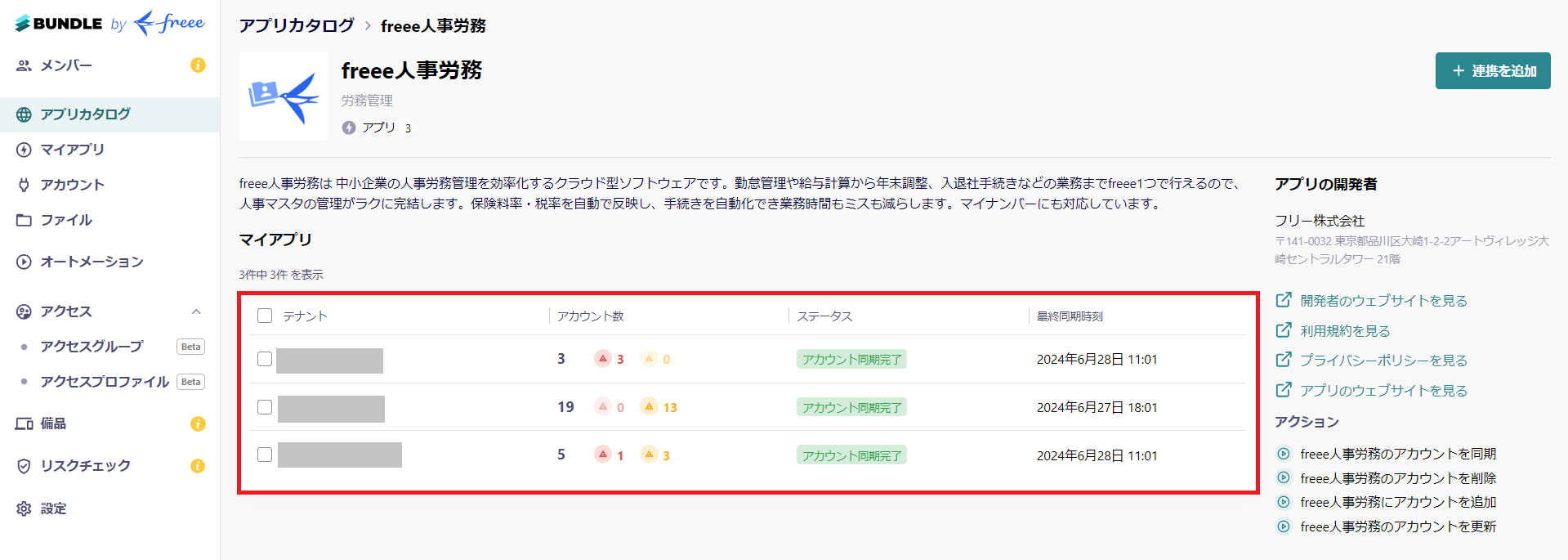Image resolution: width=1568 pixels, height=560 pixels.
Task: Run freee人事労務のアカウントを更新 action
Action: (x=1398, y=526)
